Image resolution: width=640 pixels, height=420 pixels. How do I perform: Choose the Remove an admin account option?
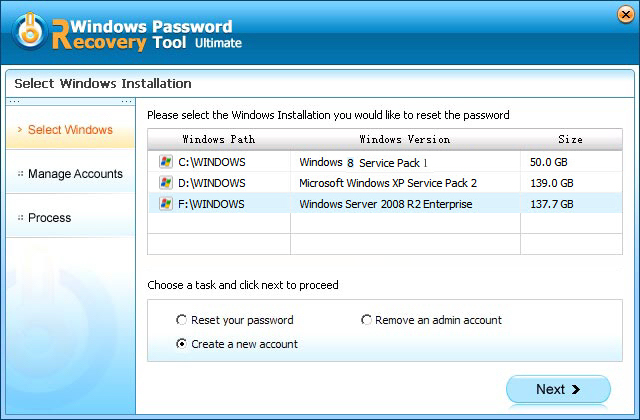coord(367,320)
